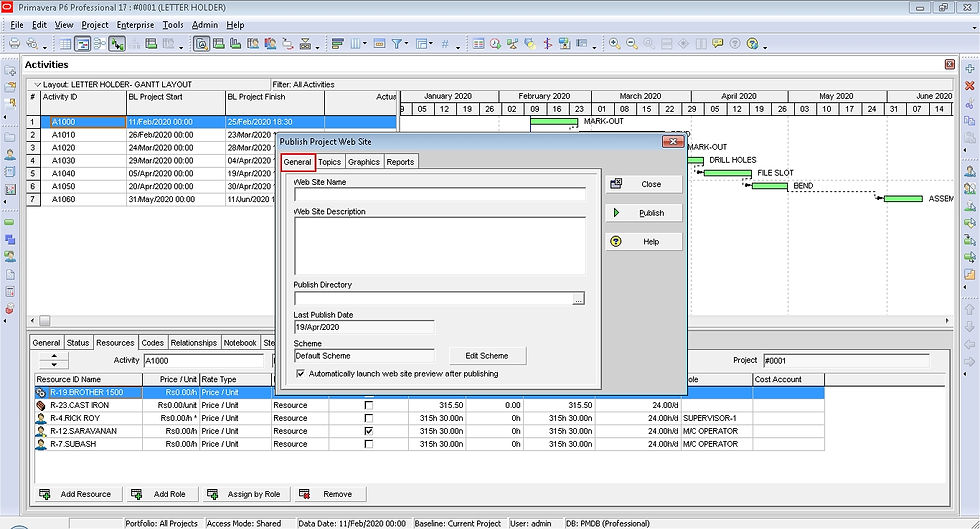This screenshot has width=980, height=529.
Task: Close the Activities view with its red X
Action: [950, 64]
